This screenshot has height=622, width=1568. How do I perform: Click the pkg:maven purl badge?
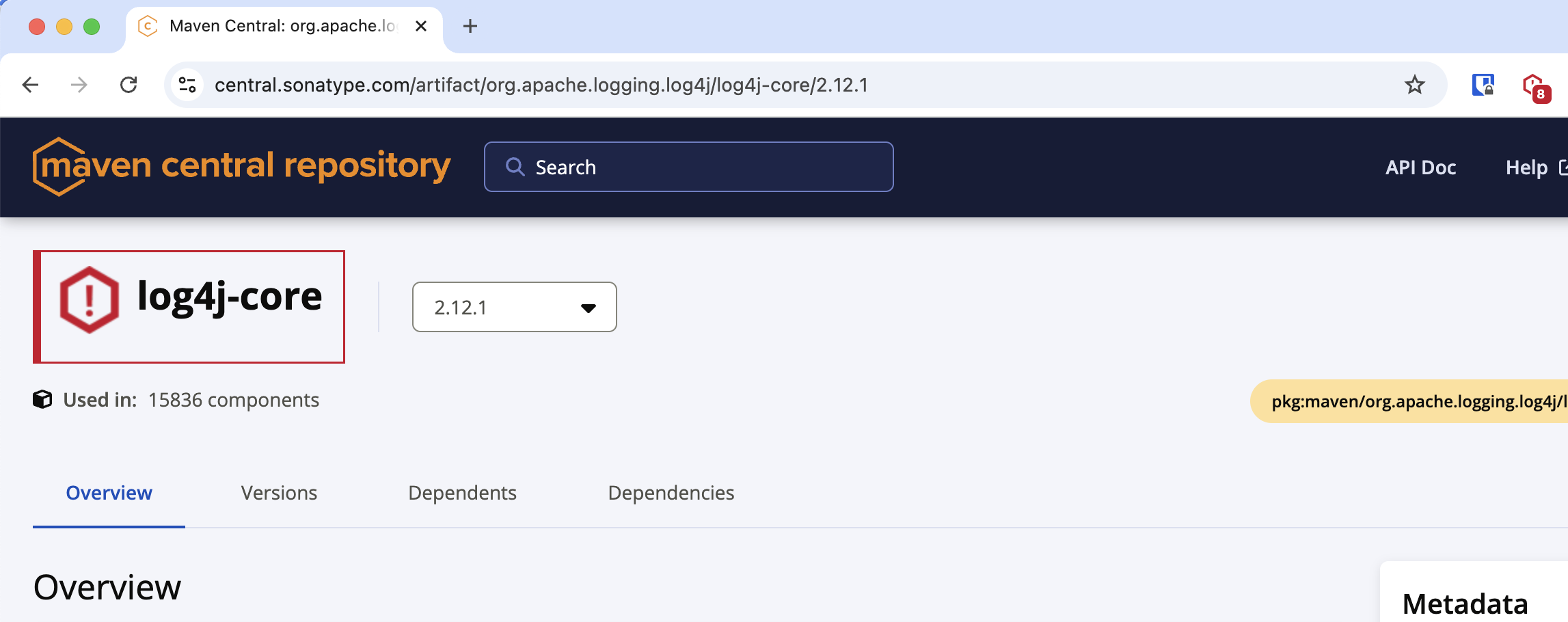pos(1409,401)
